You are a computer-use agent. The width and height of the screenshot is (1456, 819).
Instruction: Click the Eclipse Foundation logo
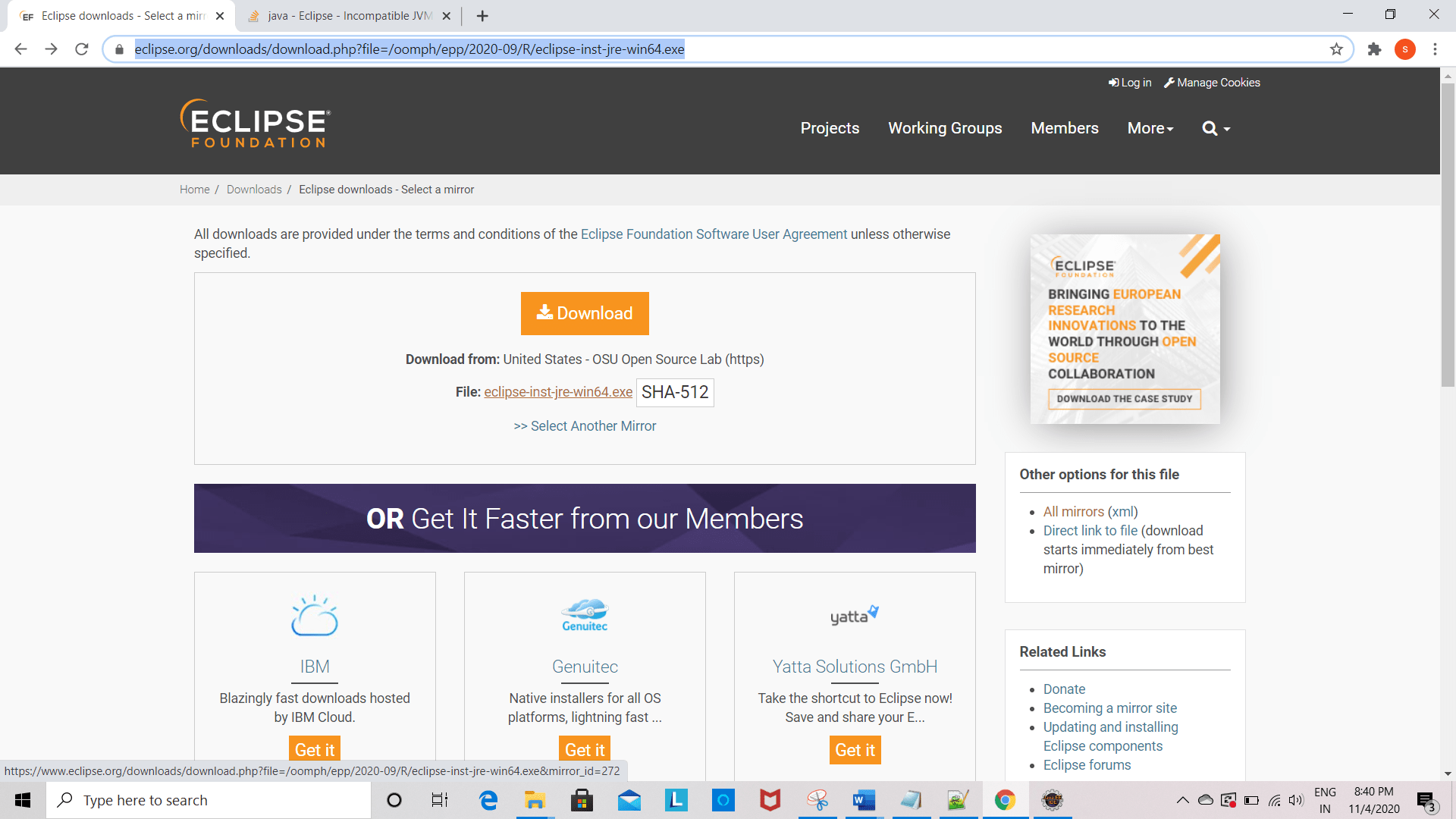click(x=255, y=124)
